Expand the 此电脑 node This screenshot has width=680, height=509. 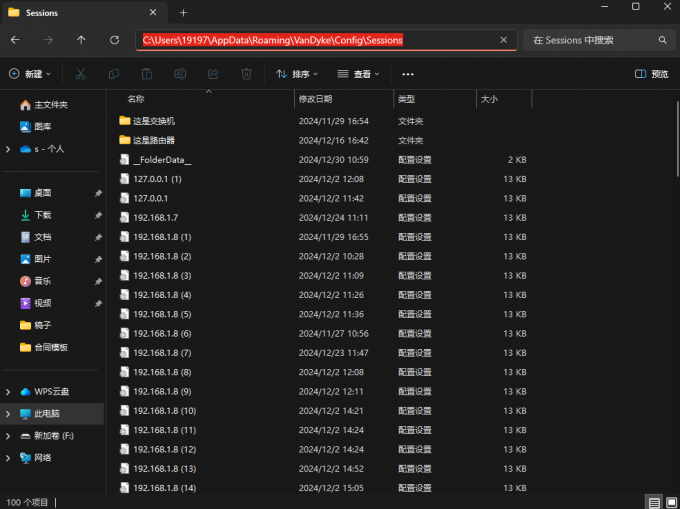pos(8,414)
